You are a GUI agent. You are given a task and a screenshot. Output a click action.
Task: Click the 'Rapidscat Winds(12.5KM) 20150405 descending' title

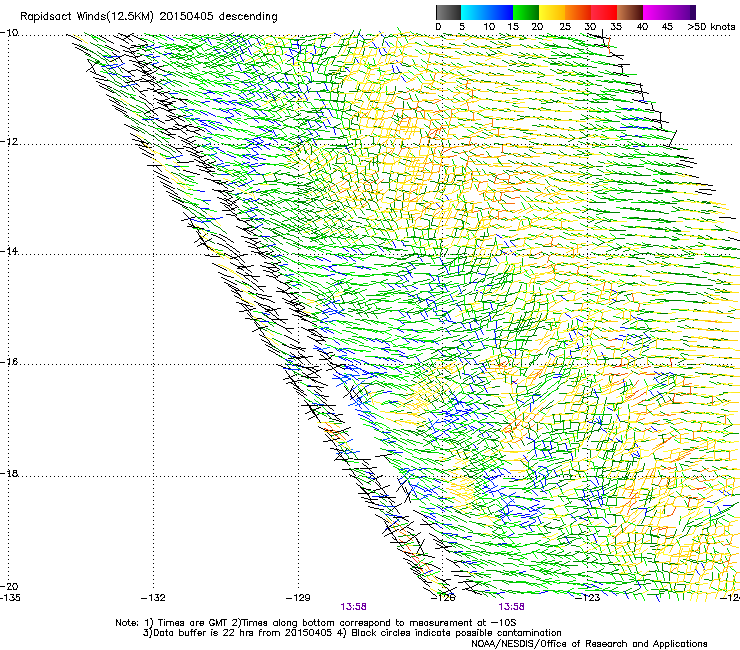[149, 17]
